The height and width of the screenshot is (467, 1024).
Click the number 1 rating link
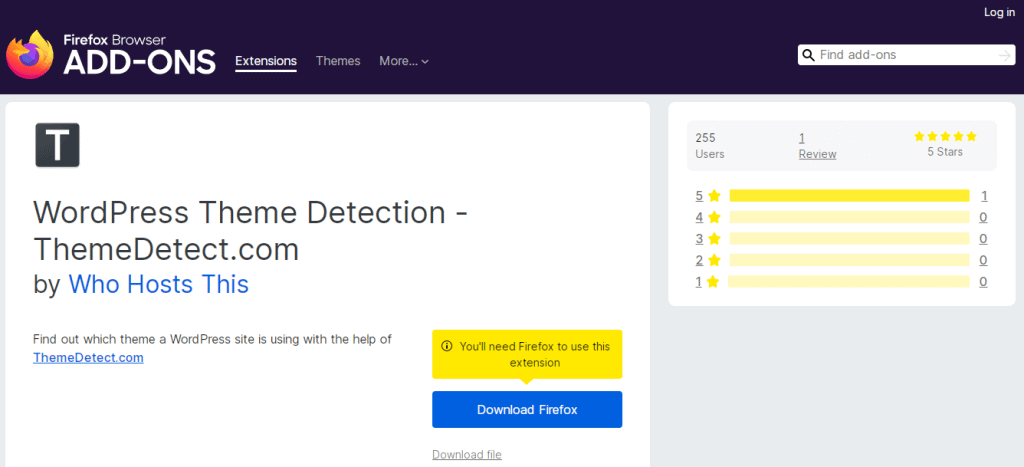(x=699, y=282)
